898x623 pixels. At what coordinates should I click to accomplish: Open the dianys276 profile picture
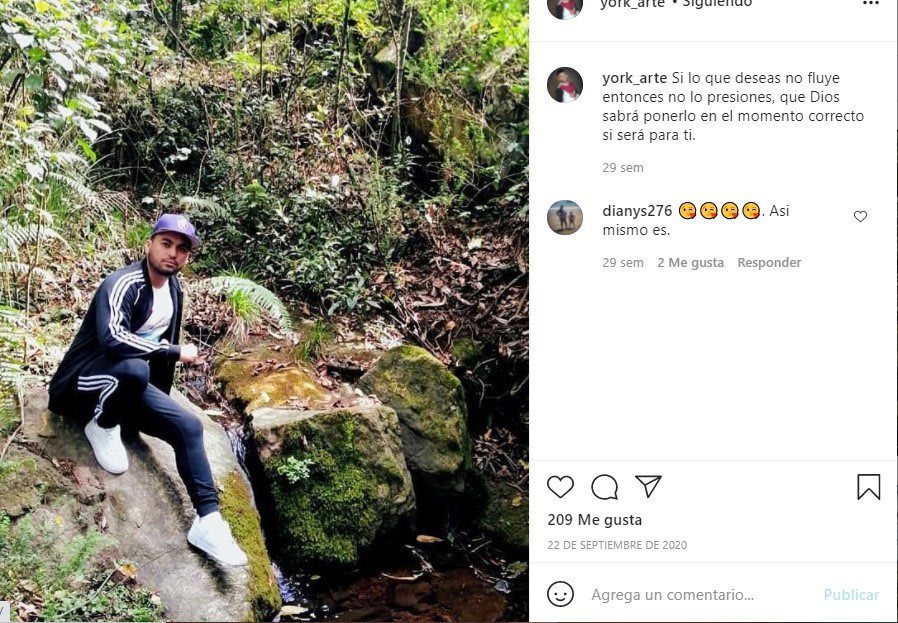point(565,217)
